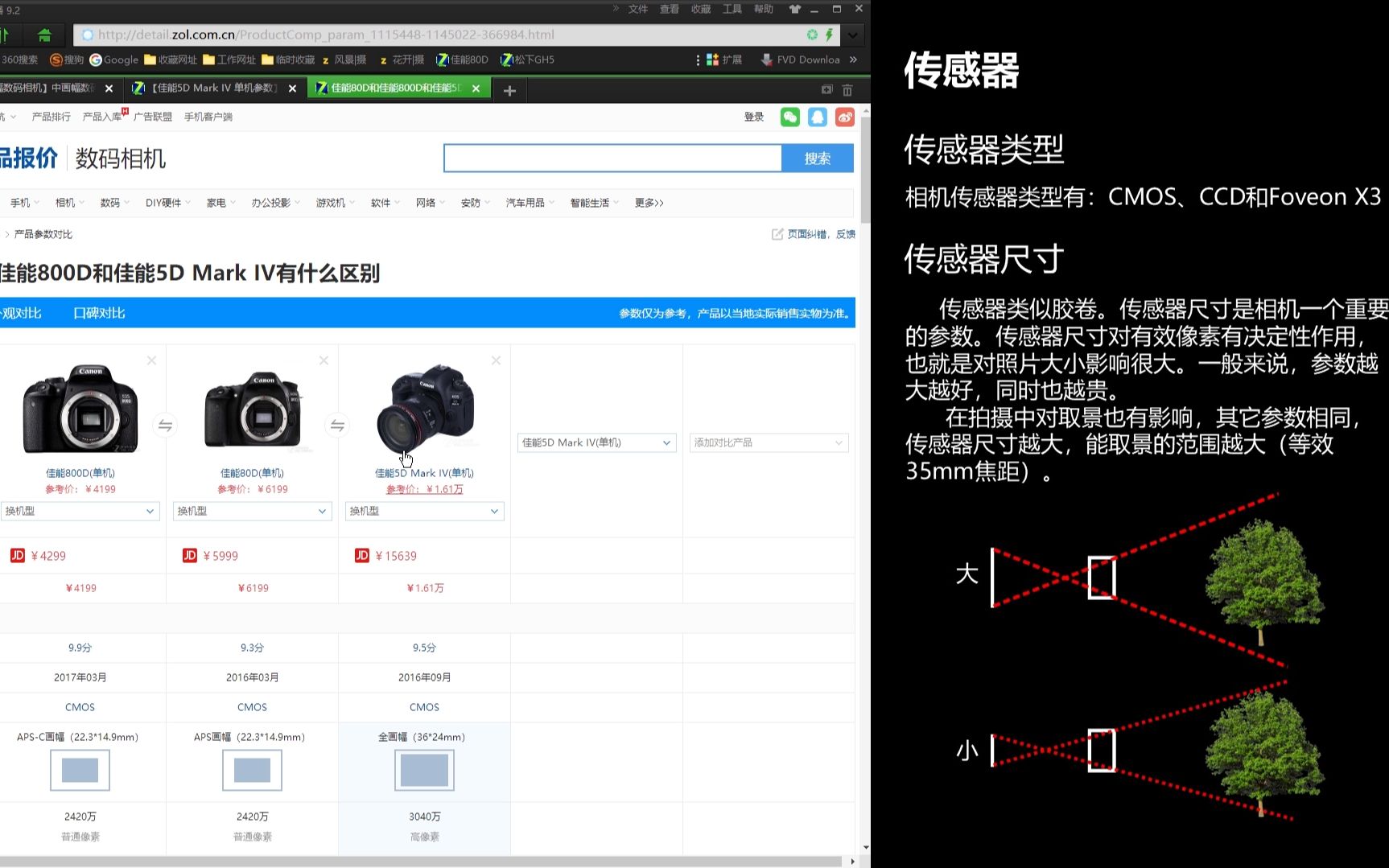
Task: Click the Weibo share icon
Action: [x=845, y=117]
